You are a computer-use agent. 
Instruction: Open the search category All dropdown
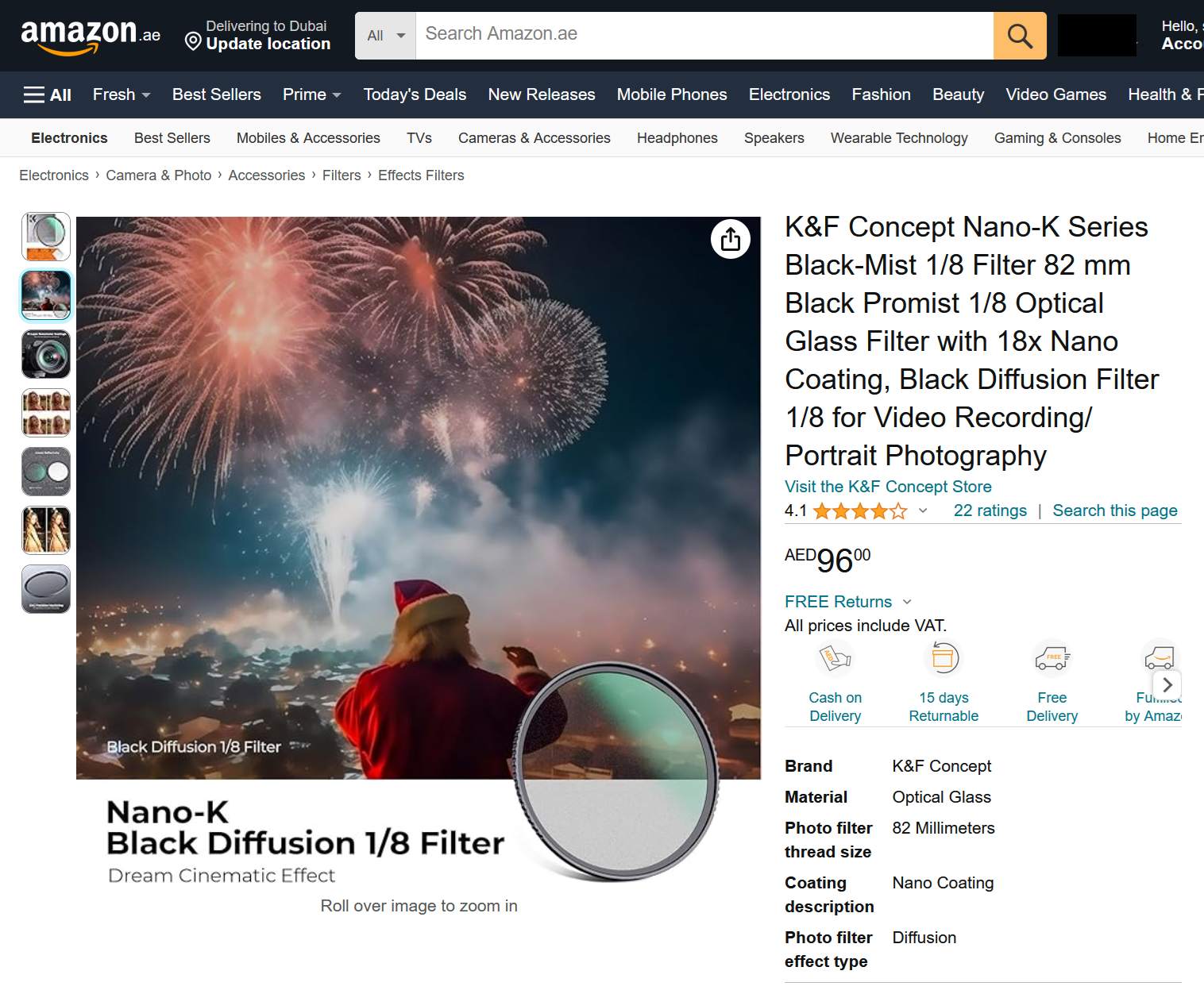tap(386, 36)
